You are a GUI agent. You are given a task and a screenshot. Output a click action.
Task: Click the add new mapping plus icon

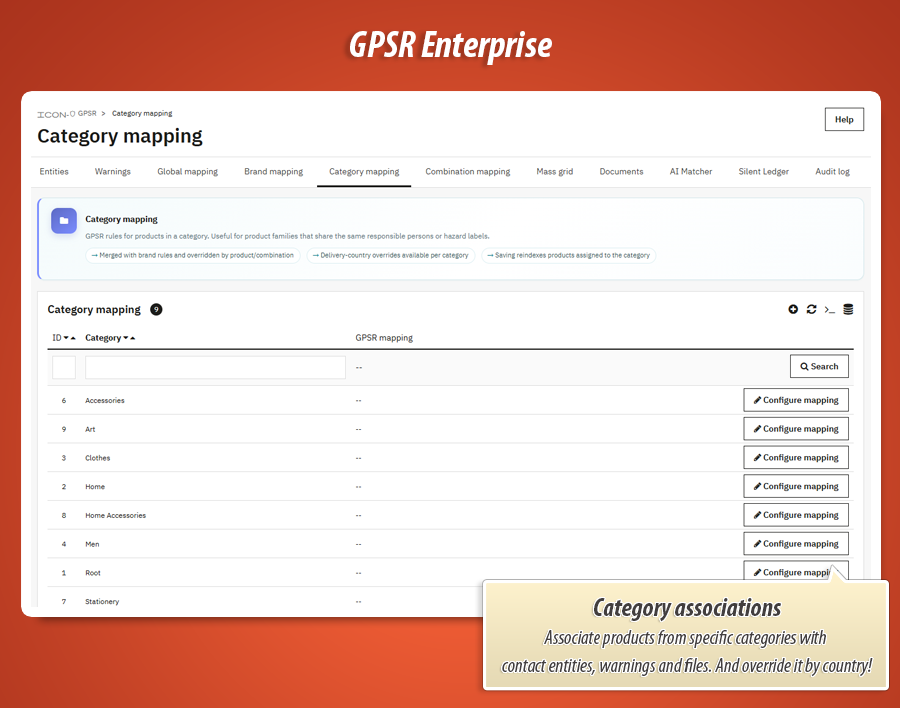tap(793, 309)
